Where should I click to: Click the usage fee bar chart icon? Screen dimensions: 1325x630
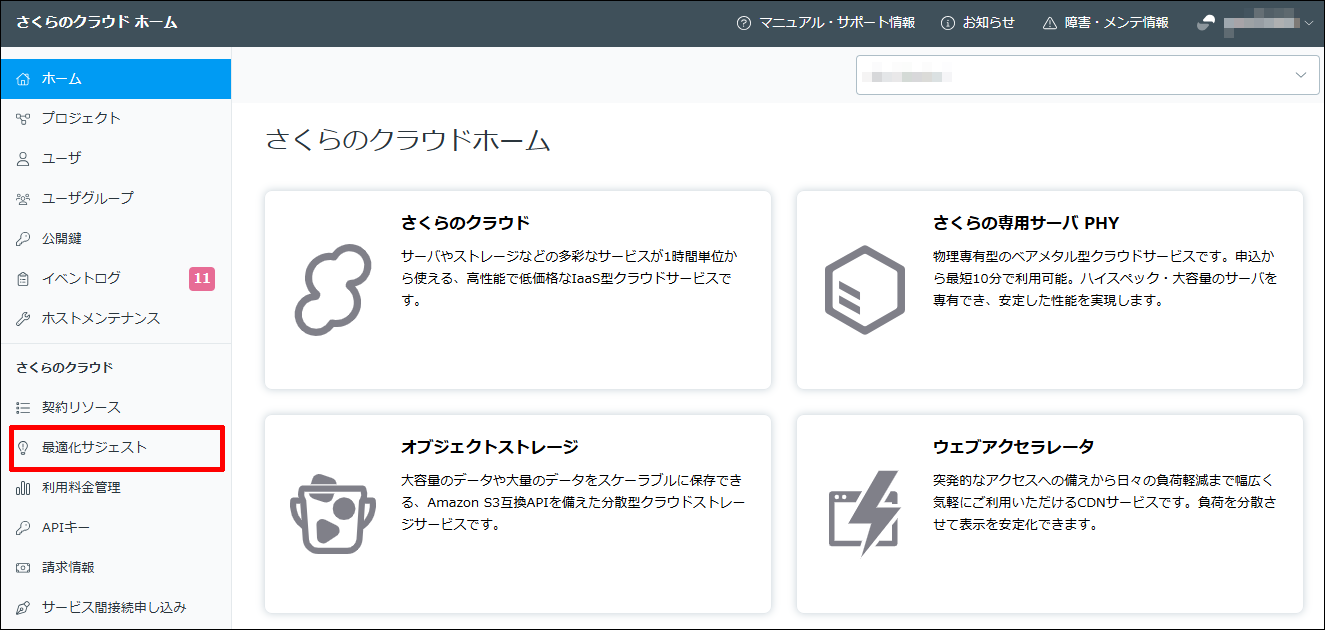coord(24,487)
